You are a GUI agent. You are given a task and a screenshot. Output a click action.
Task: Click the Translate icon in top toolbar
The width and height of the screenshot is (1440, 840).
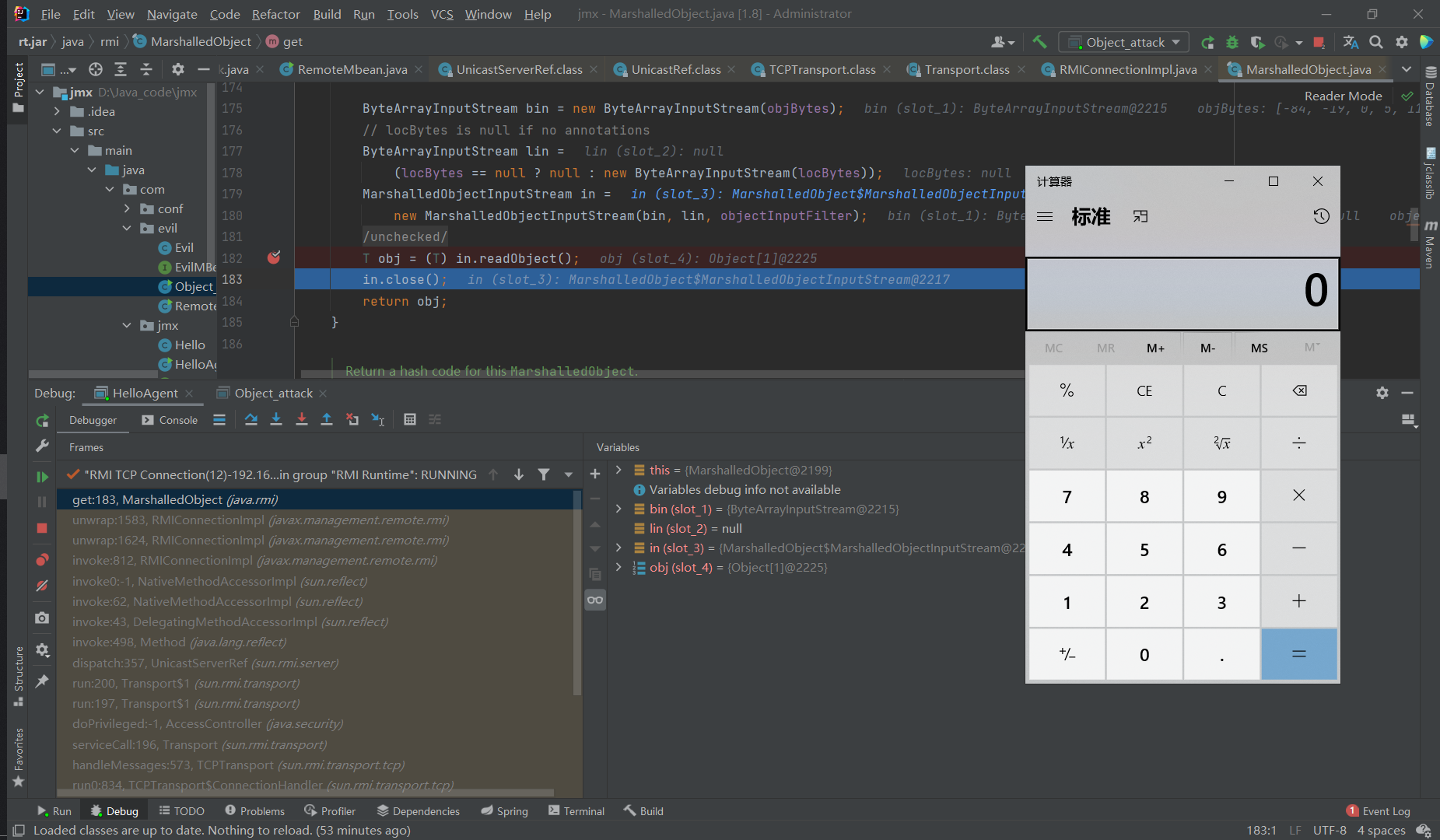click(x=1351, y=42)
